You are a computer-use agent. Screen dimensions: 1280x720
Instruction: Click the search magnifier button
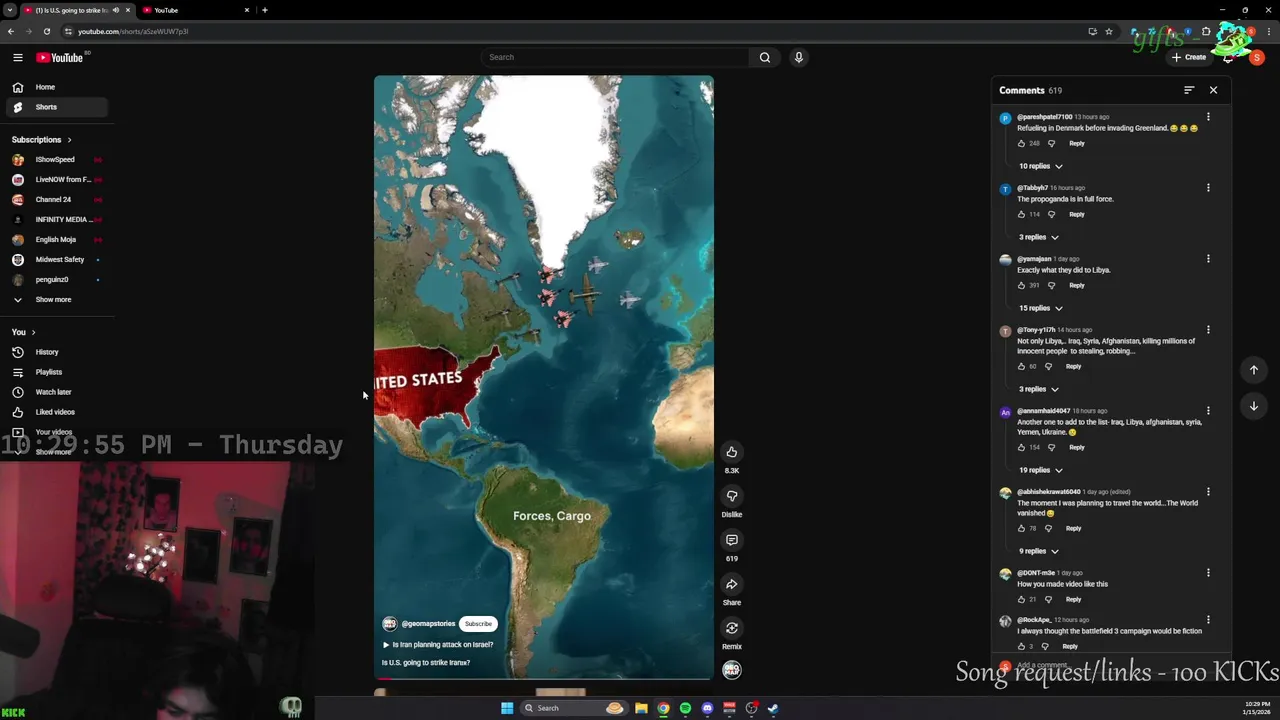pyautogui.click(x=765, y=57)
